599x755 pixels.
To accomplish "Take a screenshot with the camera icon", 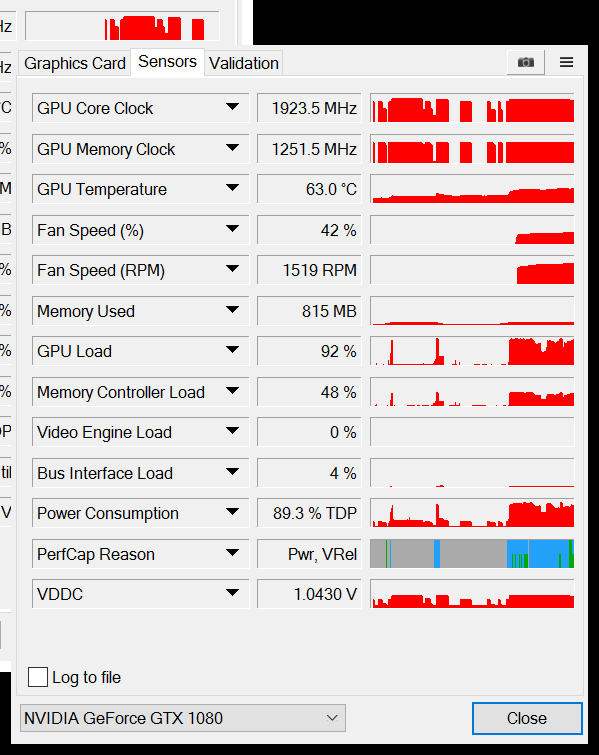I will pos(526,63).
